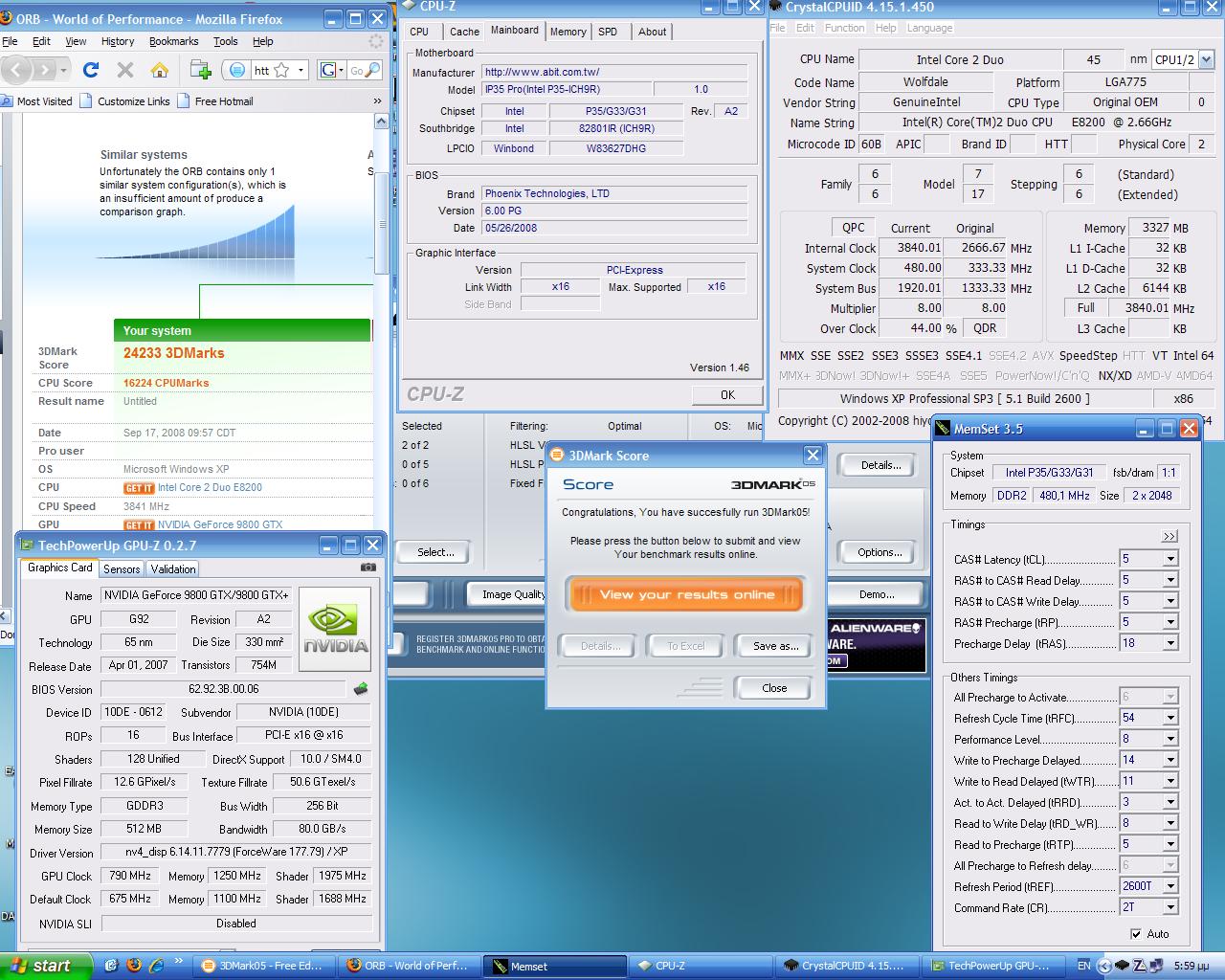Switch to GPU-Z Validation tab
Image resolution: width=1225 pixels, height=980 pixels.
pos(173,568)
